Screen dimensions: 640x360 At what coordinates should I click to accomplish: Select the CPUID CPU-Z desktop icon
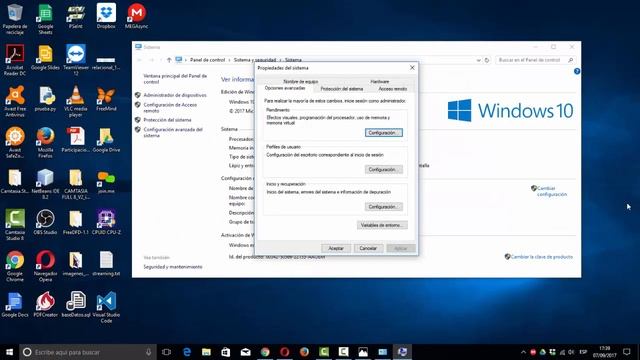(x=106, y=222)
